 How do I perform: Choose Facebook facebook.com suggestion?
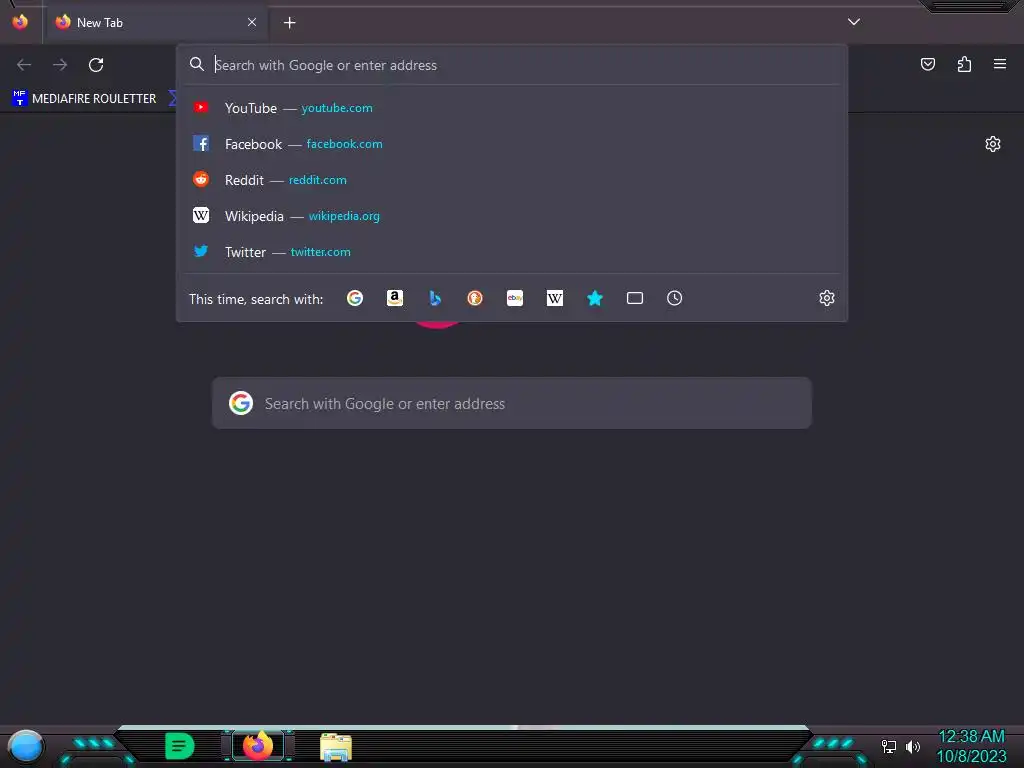512,144
